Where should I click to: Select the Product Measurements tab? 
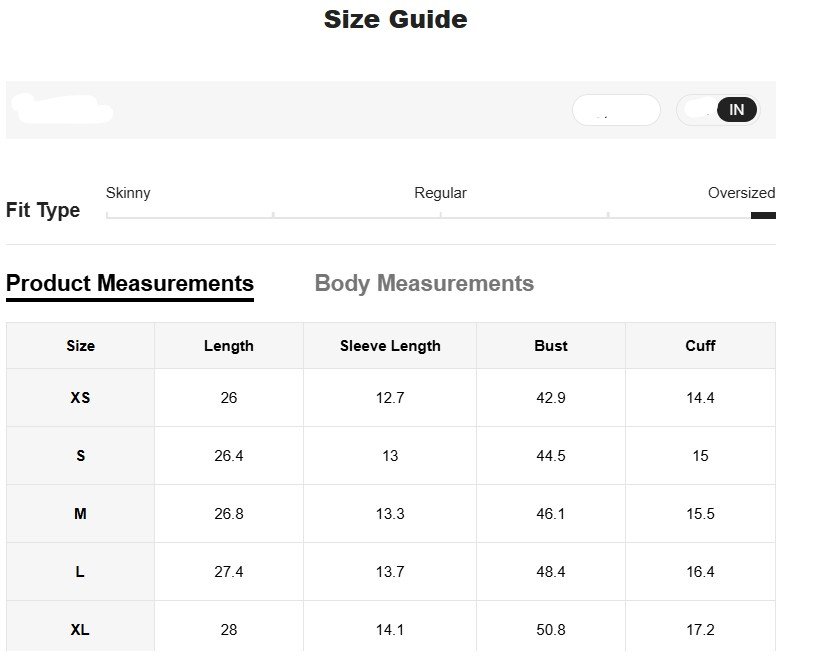coord(130,284)
